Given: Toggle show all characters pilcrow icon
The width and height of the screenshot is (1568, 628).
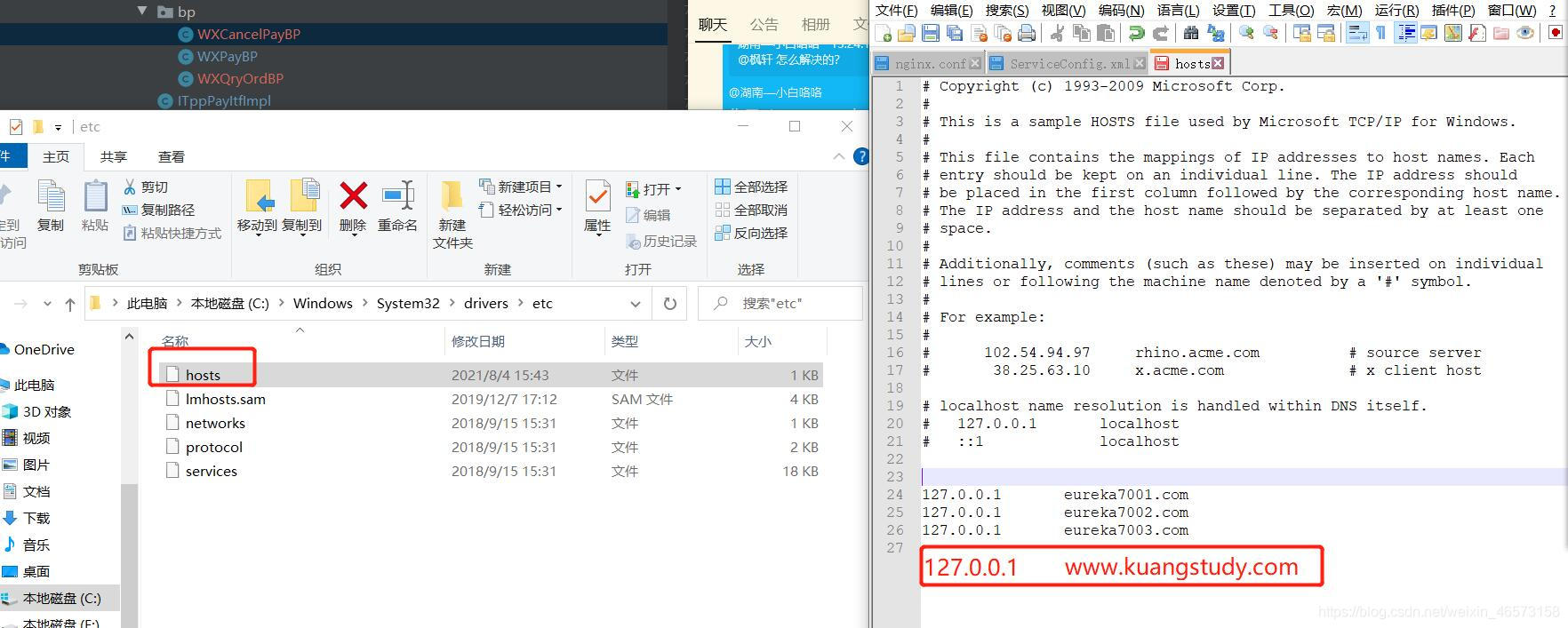Looking at the screenshot, I should click(1380, 34).
